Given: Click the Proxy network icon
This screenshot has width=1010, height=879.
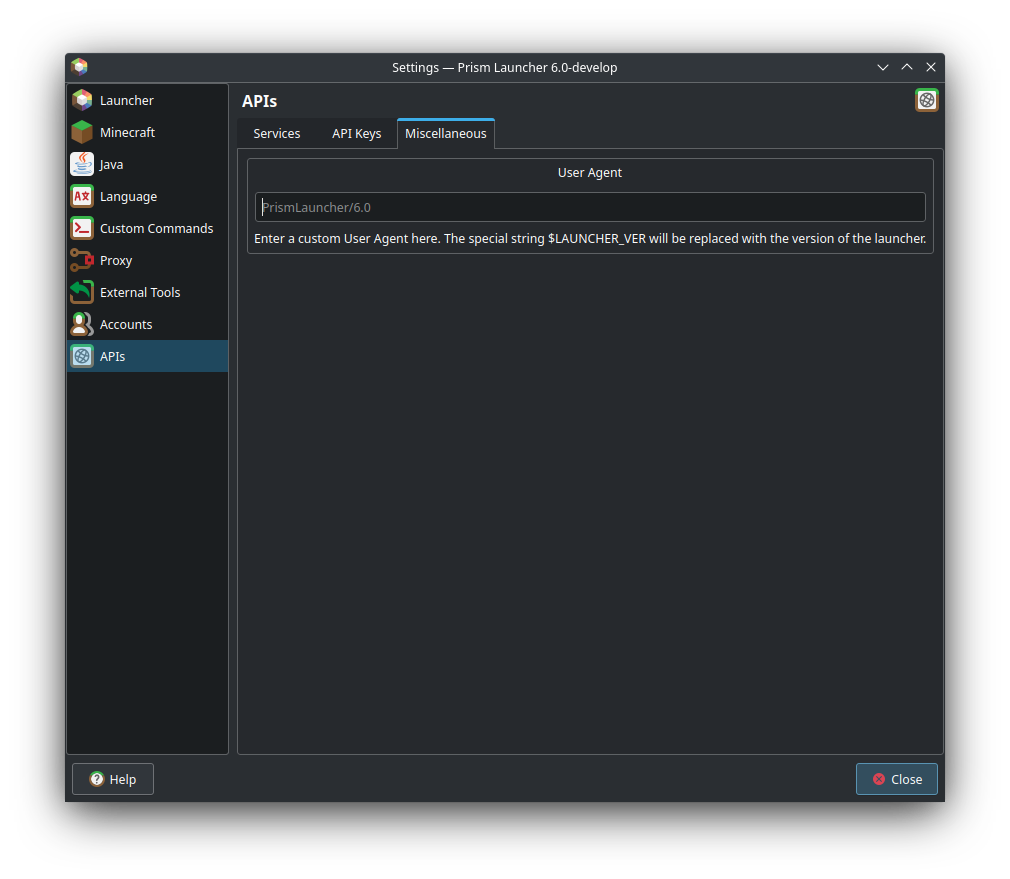Looking at the screenshot, I should tap(82, 260).
